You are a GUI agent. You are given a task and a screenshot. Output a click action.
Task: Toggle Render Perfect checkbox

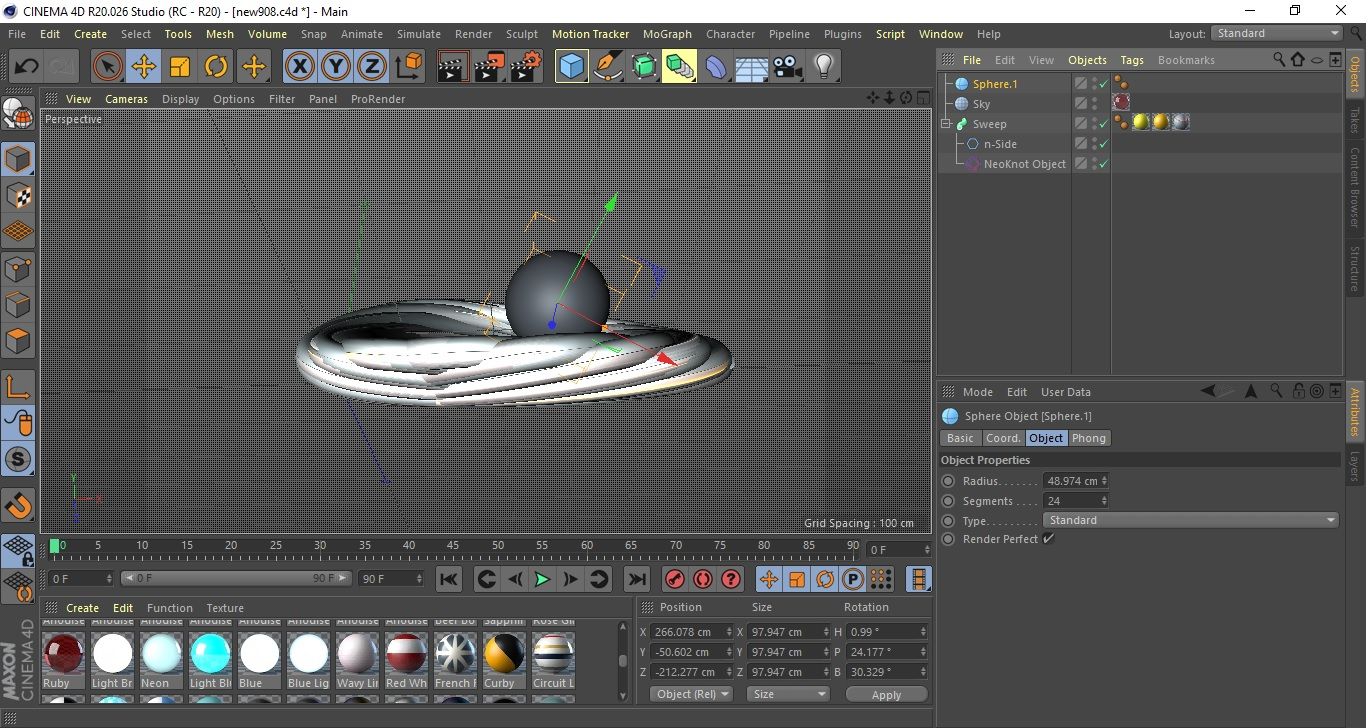point(1048,539)
